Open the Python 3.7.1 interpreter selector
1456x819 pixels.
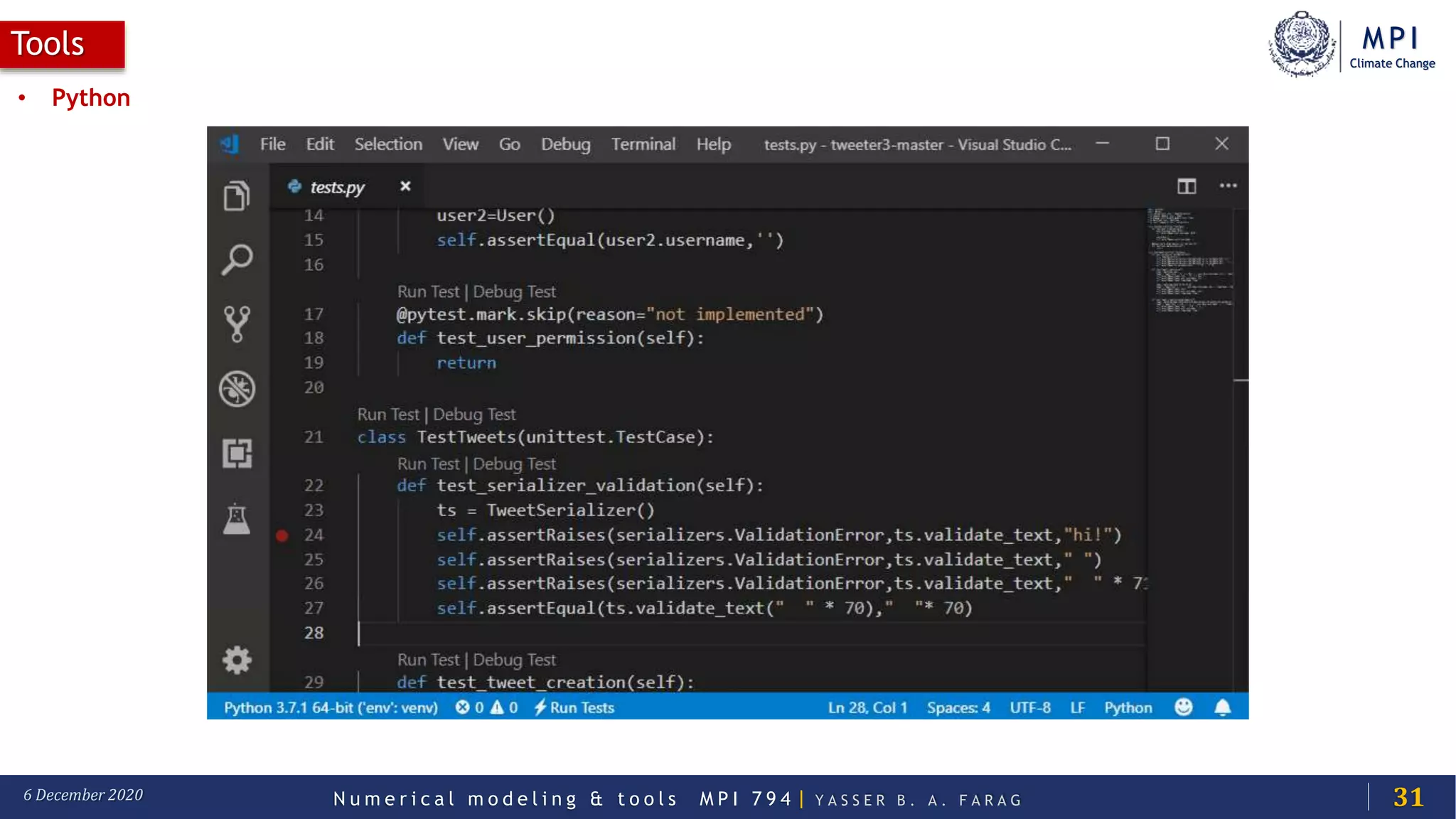[331, 708]
